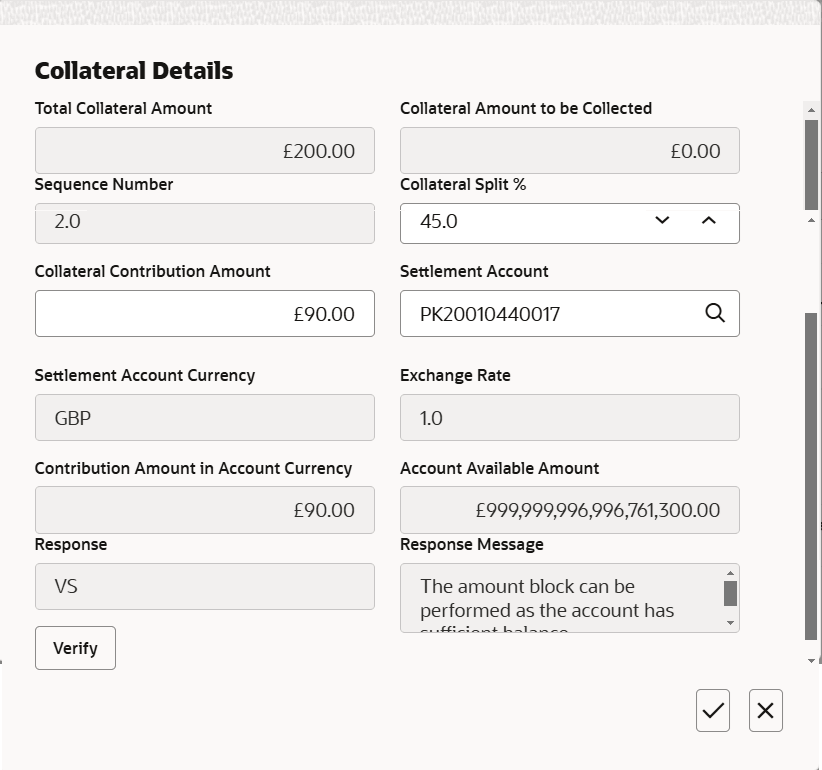Screen dimensions: 822x770
Task: Click the Collateral Details heading
Action: point(133,70)
